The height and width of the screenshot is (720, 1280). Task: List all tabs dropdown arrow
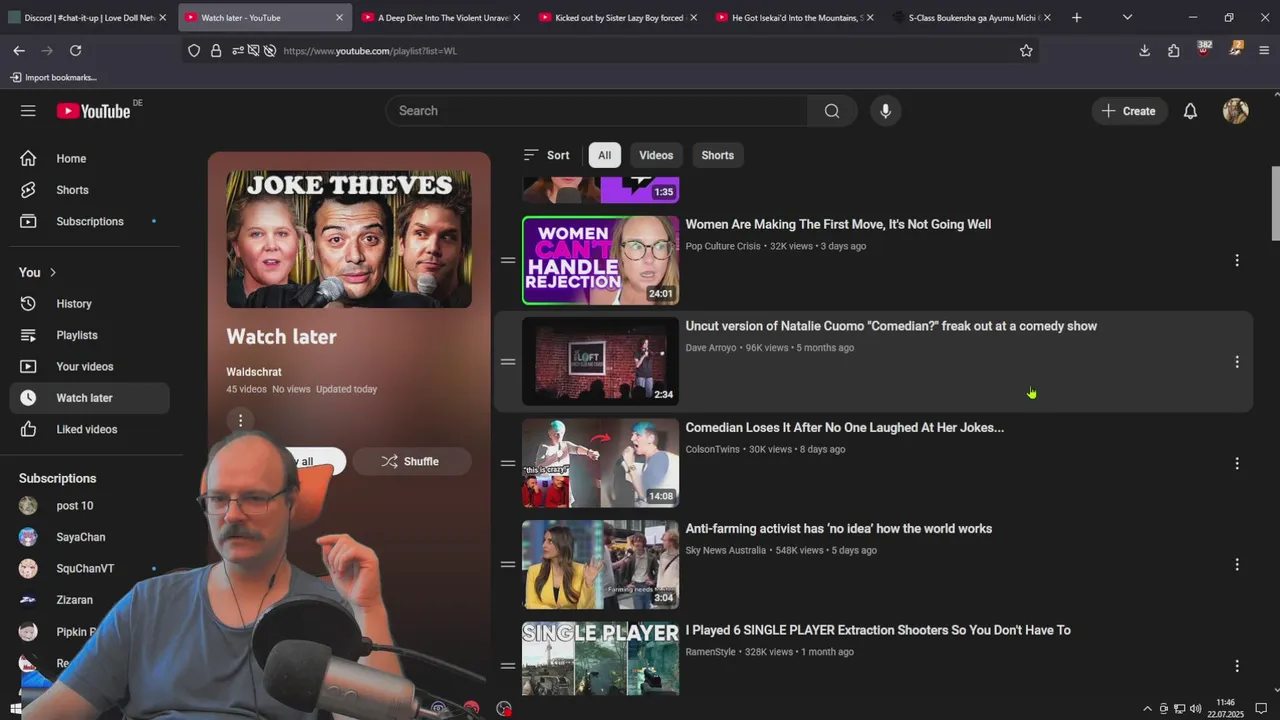point(1127,17)
